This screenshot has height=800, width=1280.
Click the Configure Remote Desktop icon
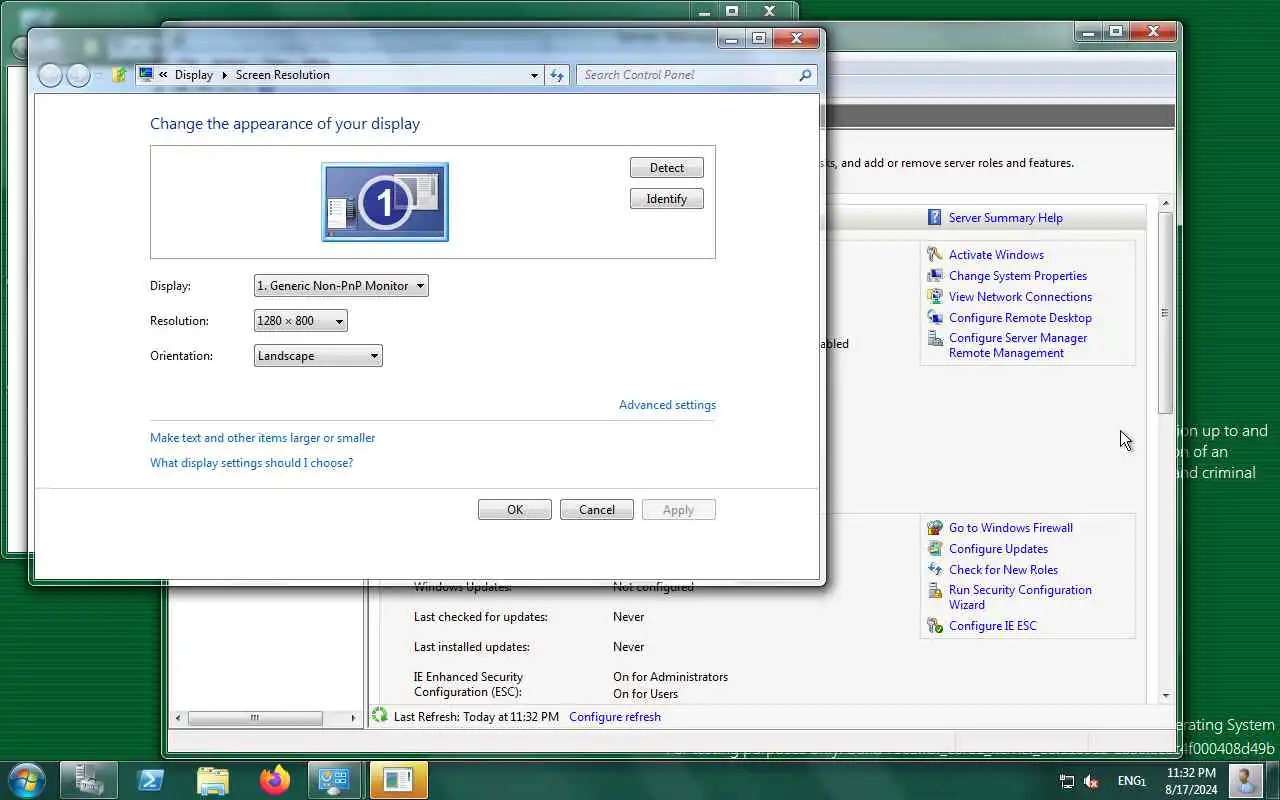934,318
